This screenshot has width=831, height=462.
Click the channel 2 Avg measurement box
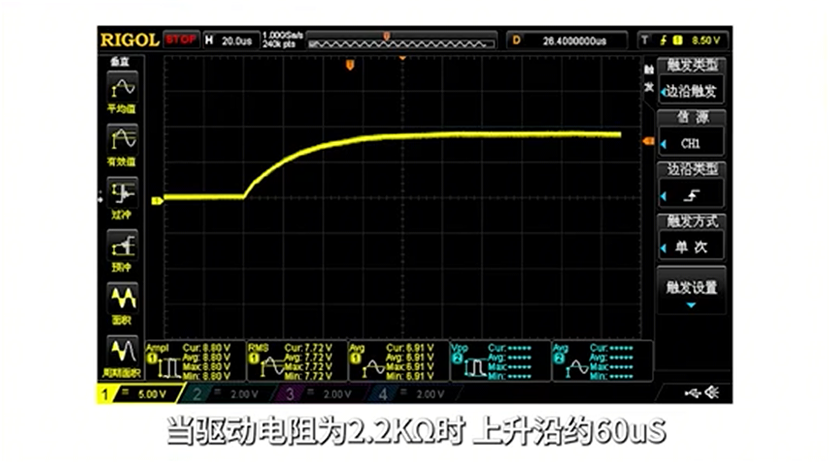[x=602, y=361]
